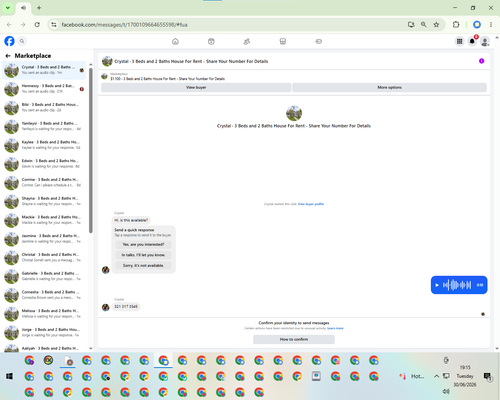Bookmark this page with star icon
500x400 pixels.
click(436, 25)
